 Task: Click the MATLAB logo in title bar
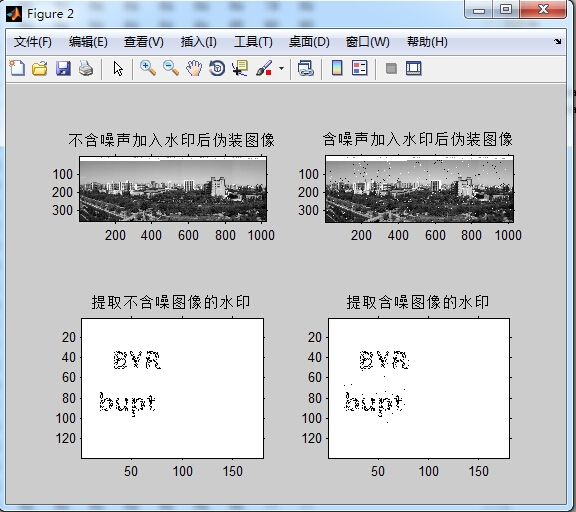click(x=14, y=14)
